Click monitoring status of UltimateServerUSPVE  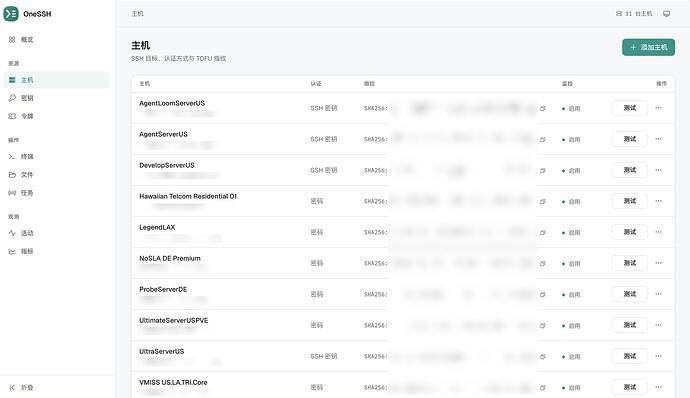point(571,326)
